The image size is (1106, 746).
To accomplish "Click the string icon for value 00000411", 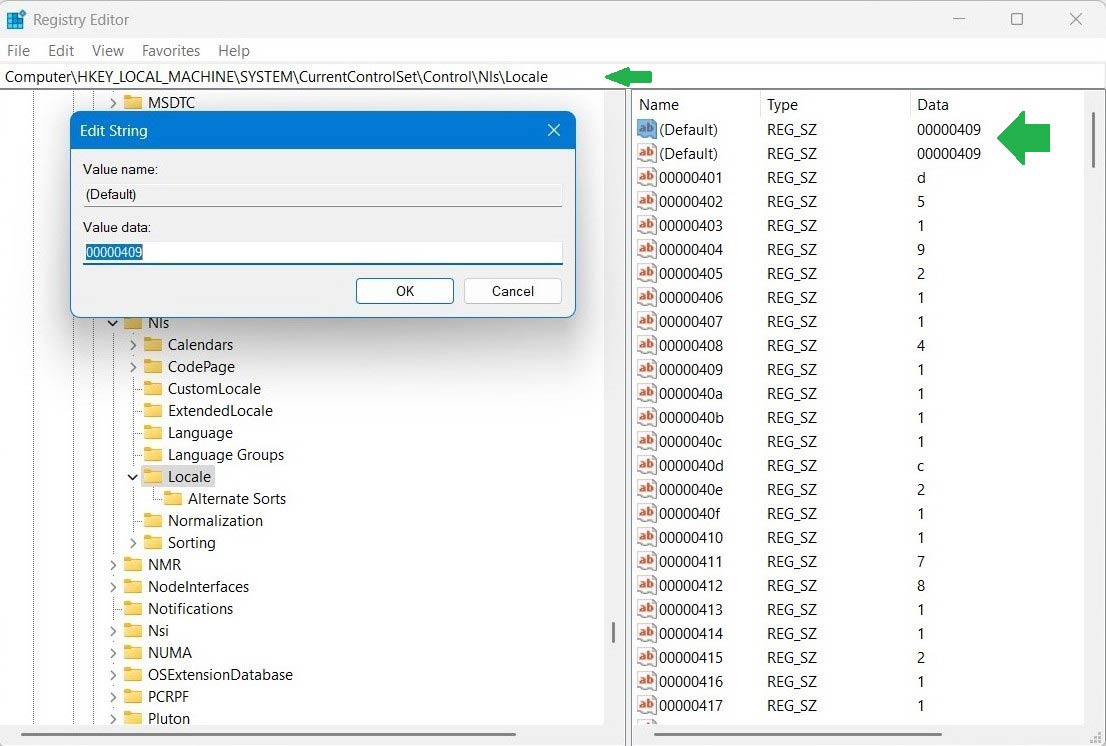I will (646, 561).
